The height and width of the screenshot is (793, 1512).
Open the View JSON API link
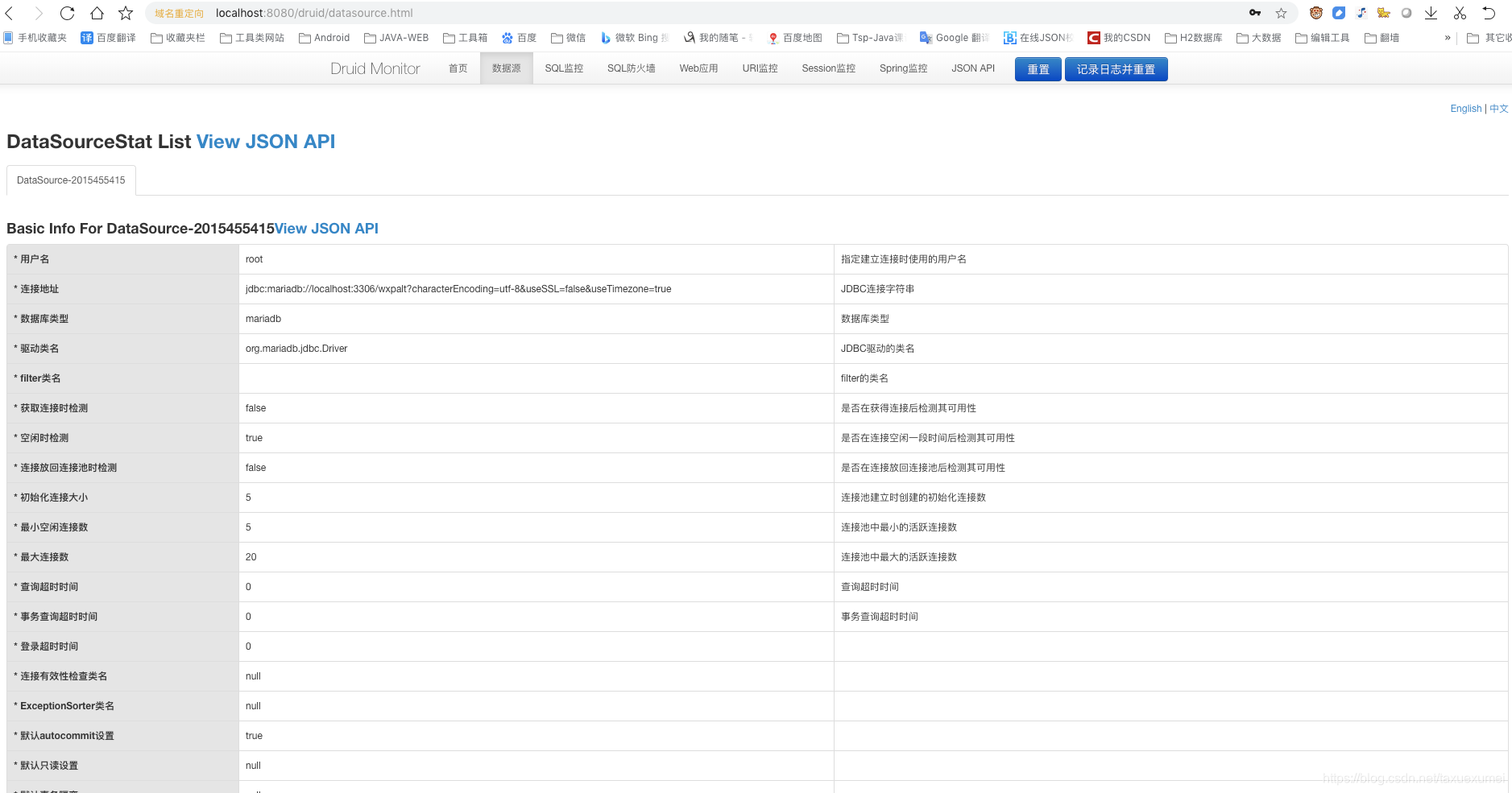pos(266,142)
